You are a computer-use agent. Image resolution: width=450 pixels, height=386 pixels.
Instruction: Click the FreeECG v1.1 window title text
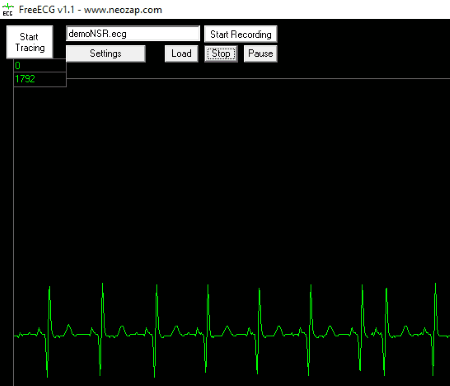pos(90,10)
